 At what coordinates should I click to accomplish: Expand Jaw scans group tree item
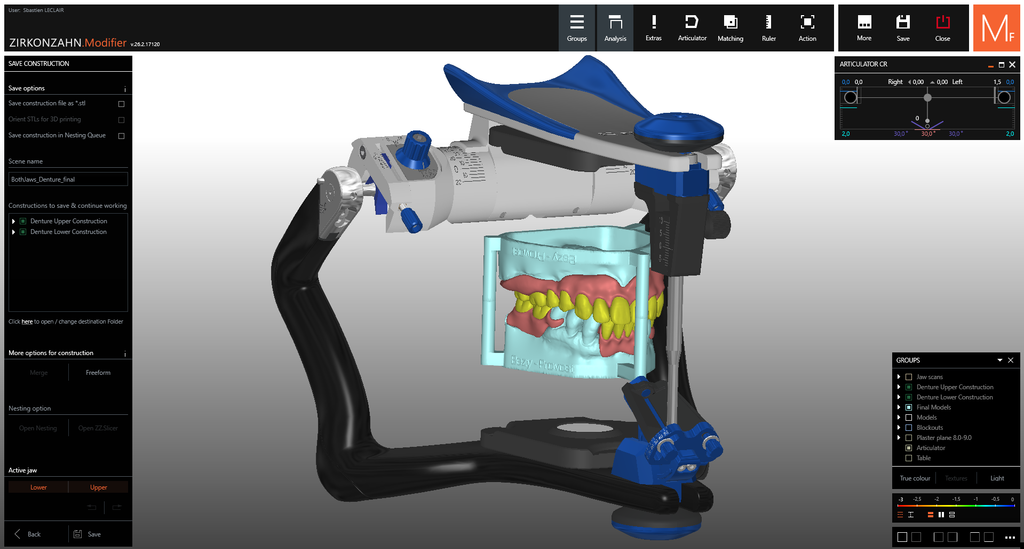(x=899, y=377)
